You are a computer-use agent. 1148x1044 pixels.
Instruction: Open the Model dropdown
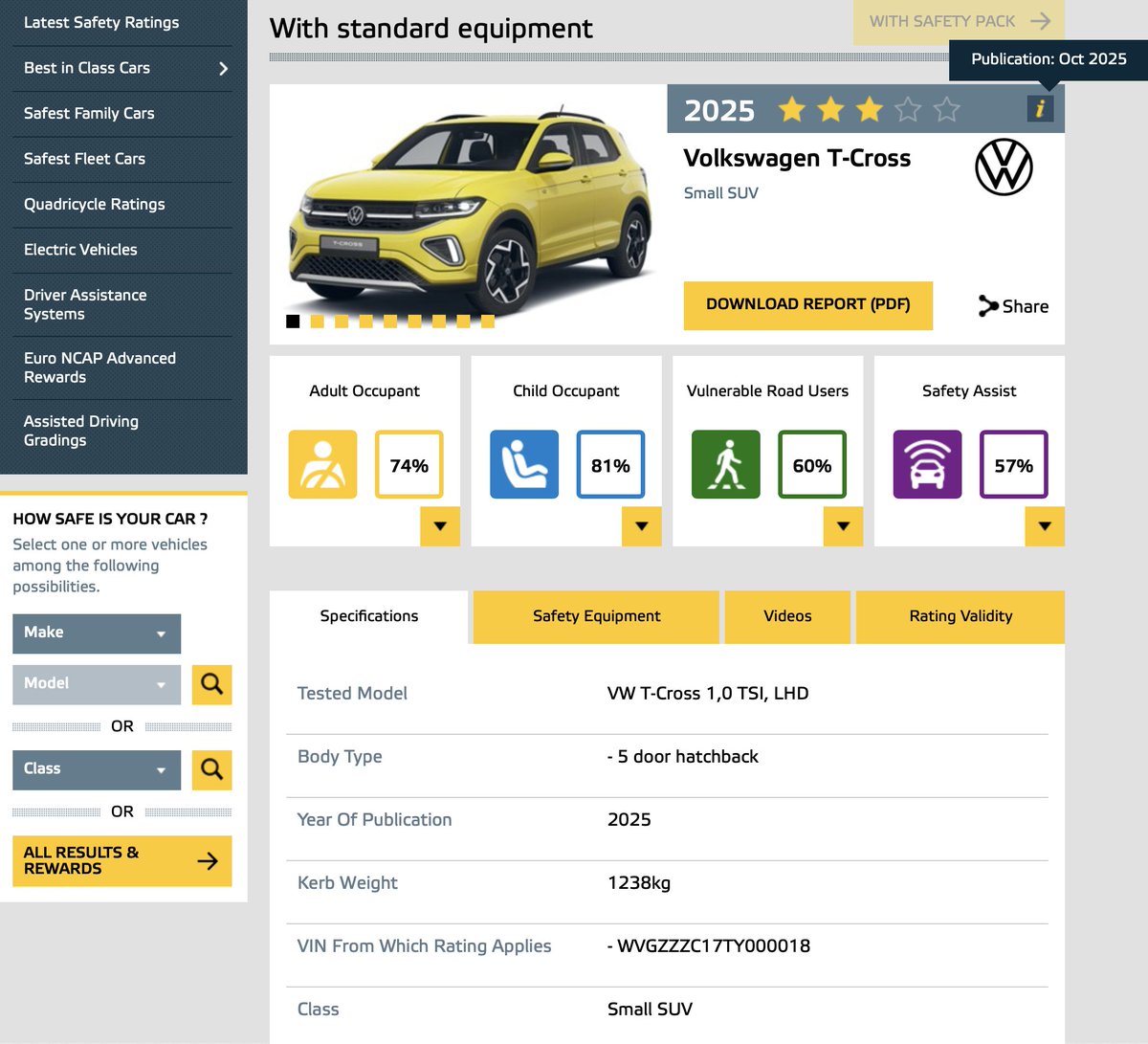(x=97, y=684)
